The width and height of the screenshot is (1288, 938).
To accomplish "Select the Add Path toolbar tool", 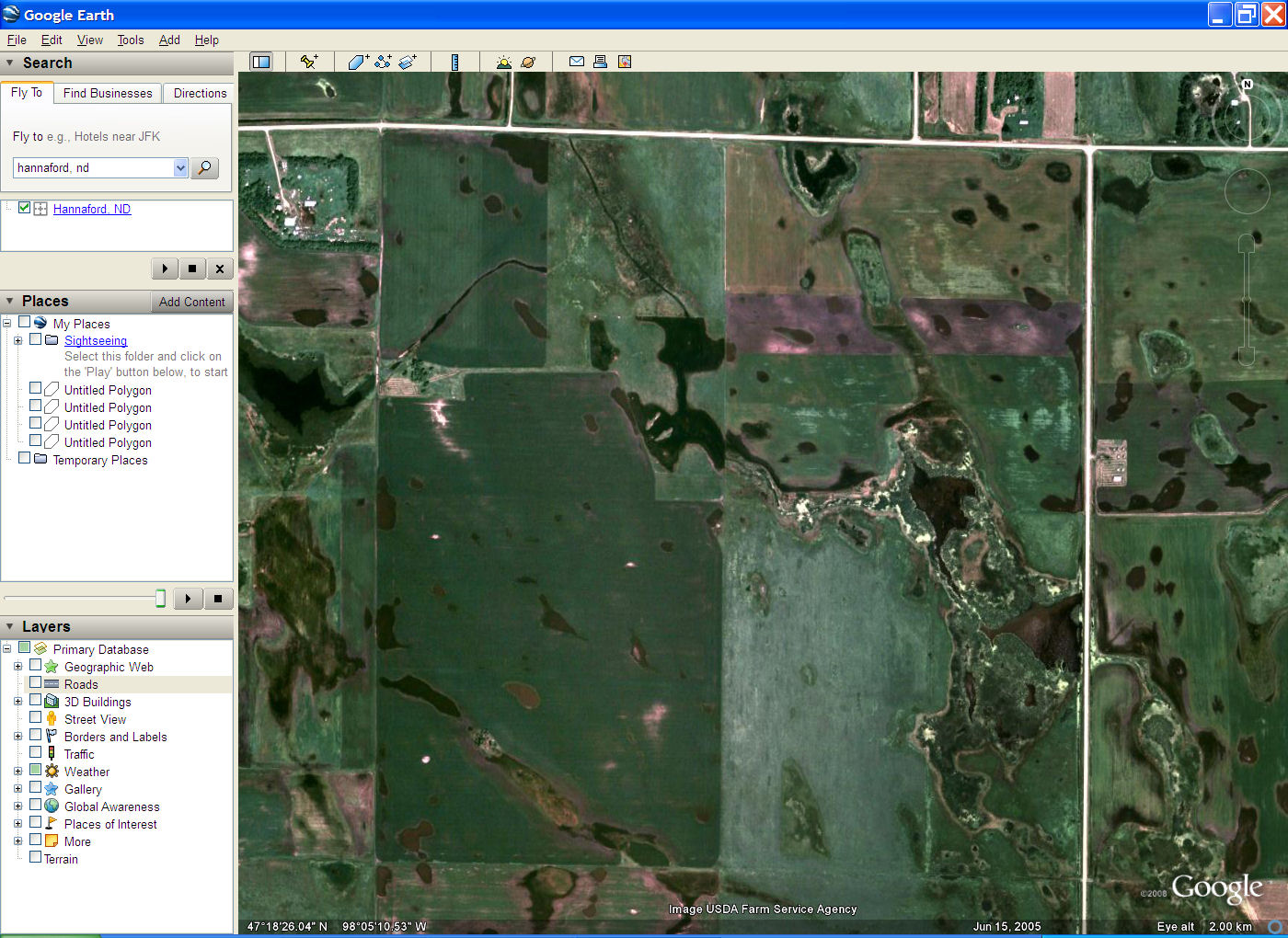I will tap(383, 62).
